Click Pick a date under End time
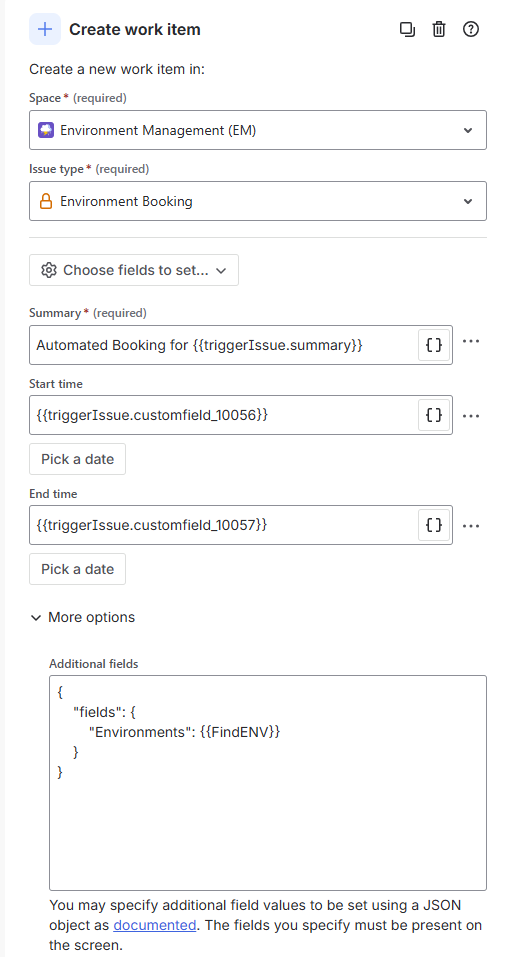The image size is (511, 957). (x=78, y=569)
